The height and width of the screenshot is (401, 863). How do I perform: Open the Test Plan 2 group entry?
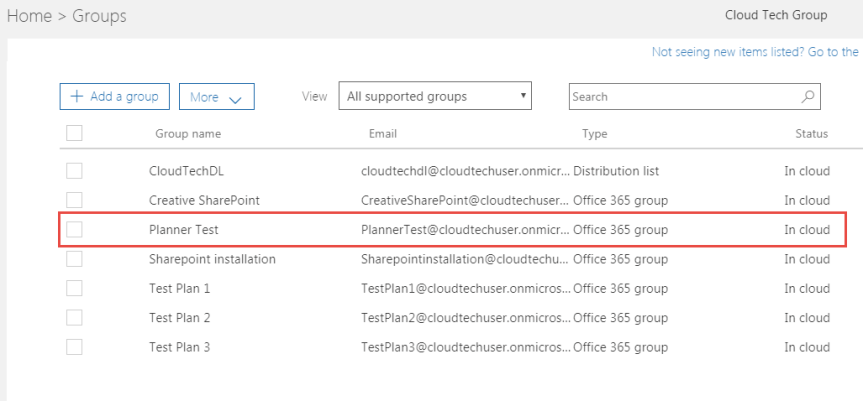tap(179, 318)
